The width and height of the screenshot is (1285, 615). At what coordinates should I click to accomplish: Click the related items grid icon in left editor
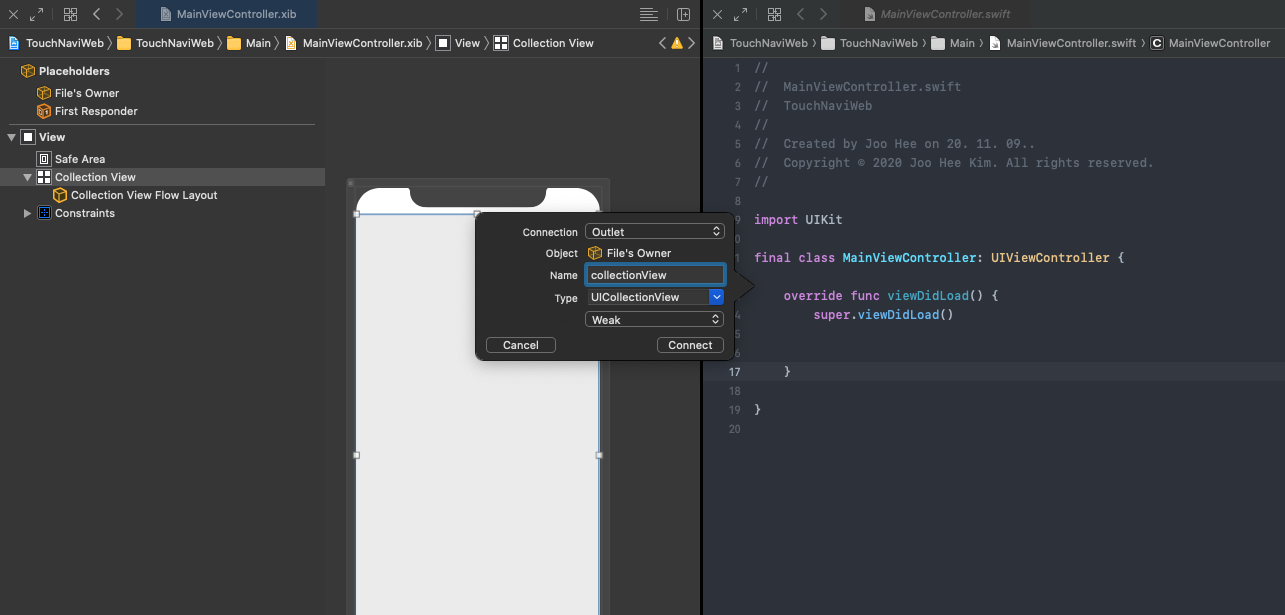[x=70, y=15]
